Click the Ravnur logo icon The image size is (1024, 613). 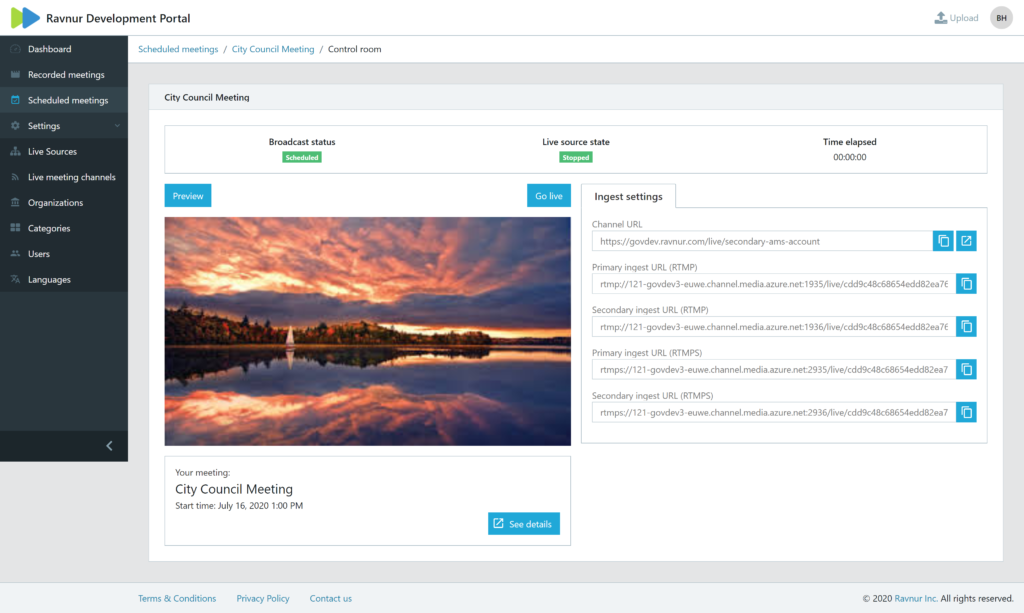pos(25,18)
